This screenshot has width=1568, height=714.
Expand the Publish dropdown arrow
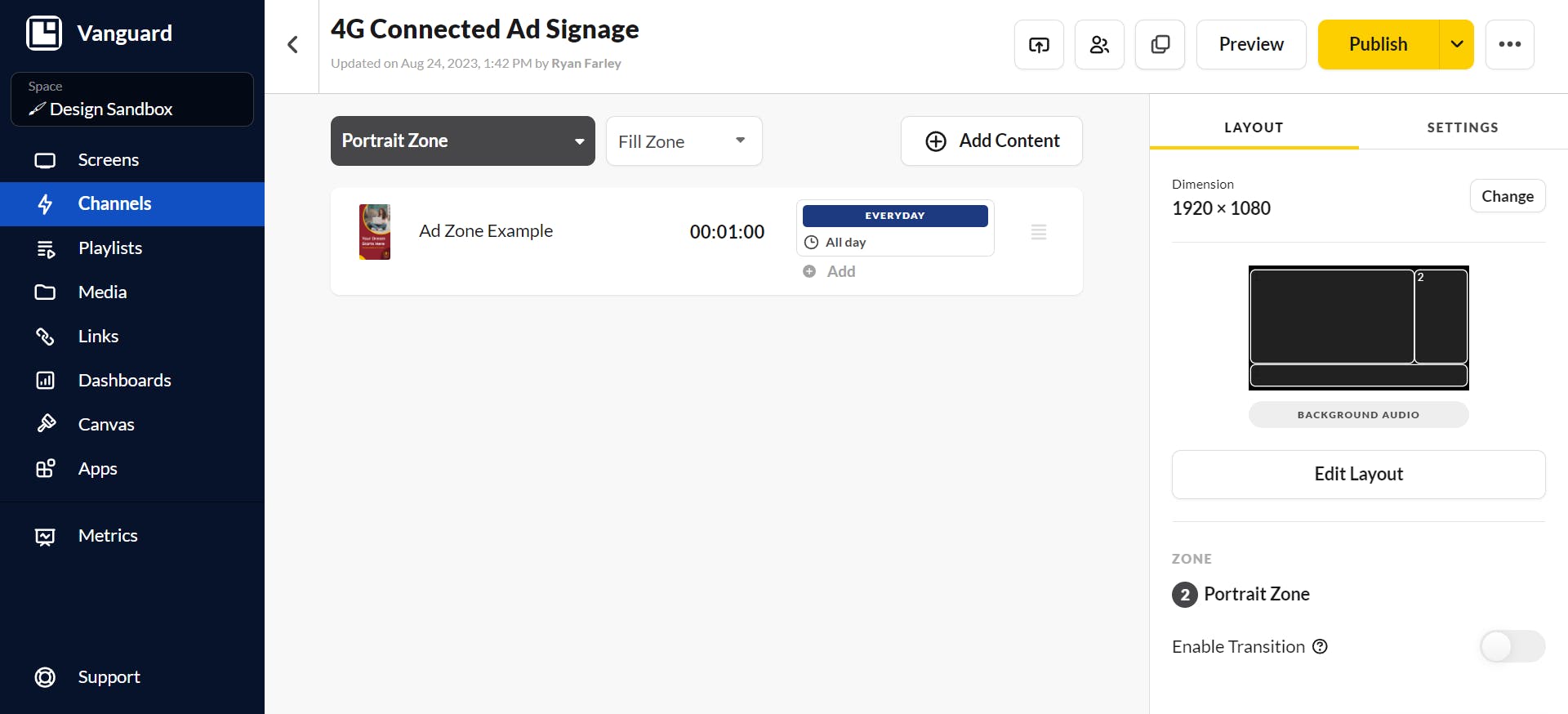[1456, 44]
